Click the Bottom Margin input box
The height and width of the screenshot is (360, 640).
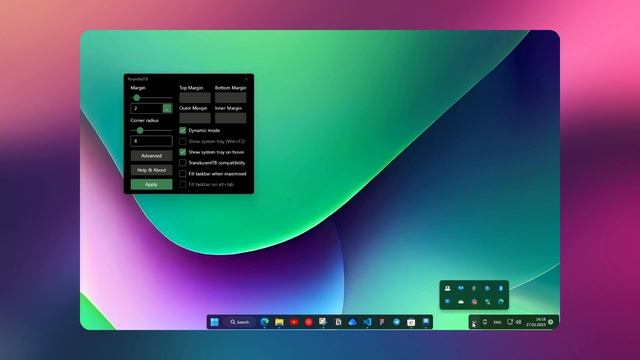pos(231,98)
